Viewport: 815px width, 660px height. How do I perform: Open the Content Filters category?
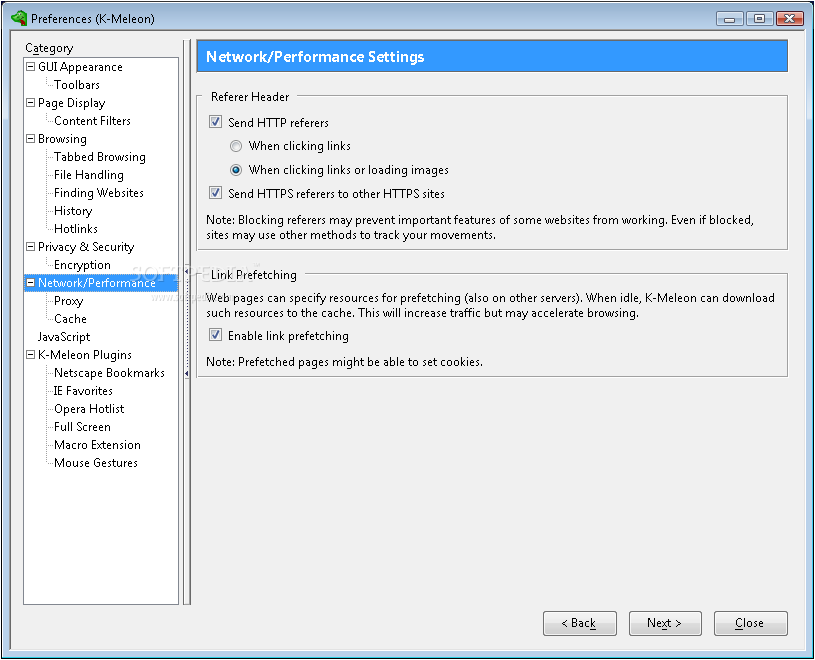coord(93,121)
